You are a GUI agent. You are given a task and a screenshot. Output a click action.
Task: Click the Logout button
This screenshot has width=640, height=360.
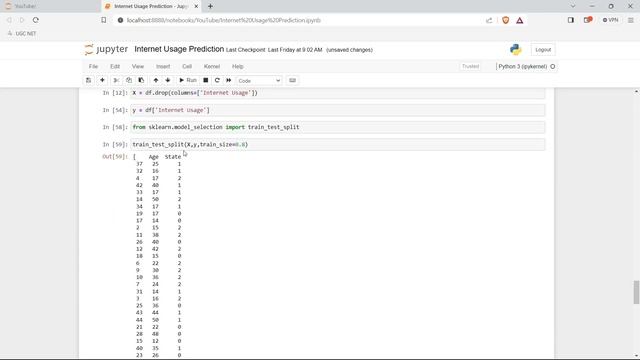[543, 50]
